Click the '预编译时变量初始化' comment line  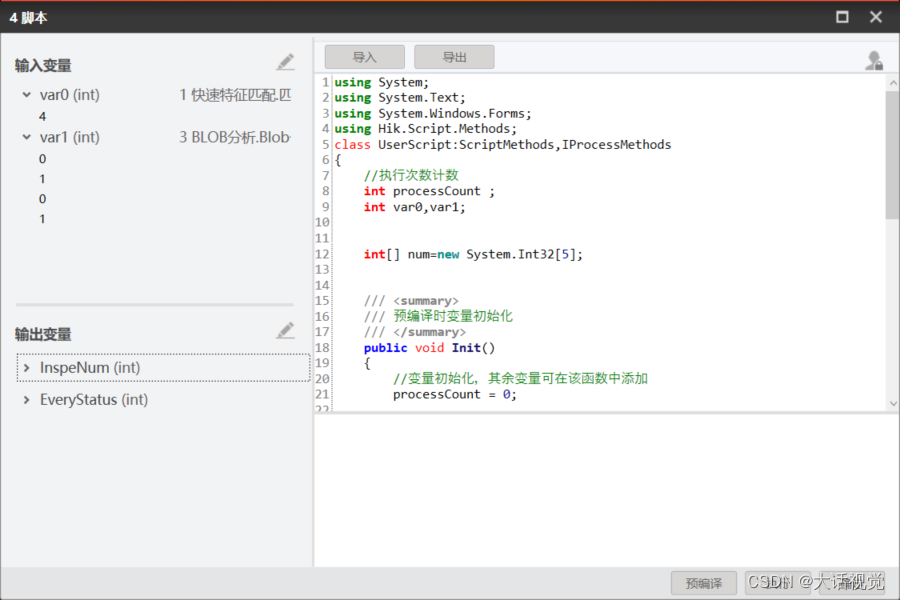coord(438,316)
